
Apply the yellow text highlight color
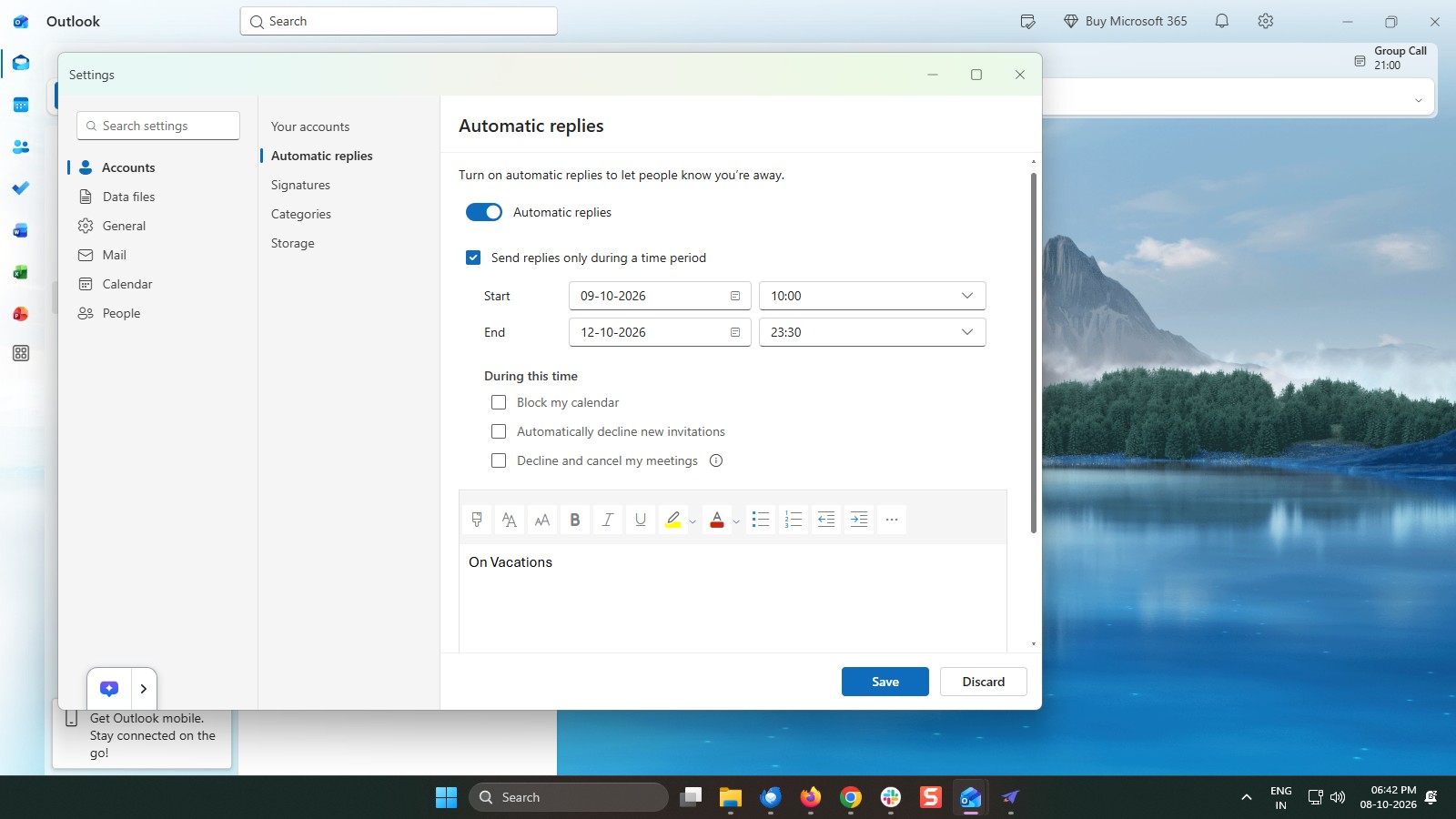pyautogui.click(x=672, y=520)
